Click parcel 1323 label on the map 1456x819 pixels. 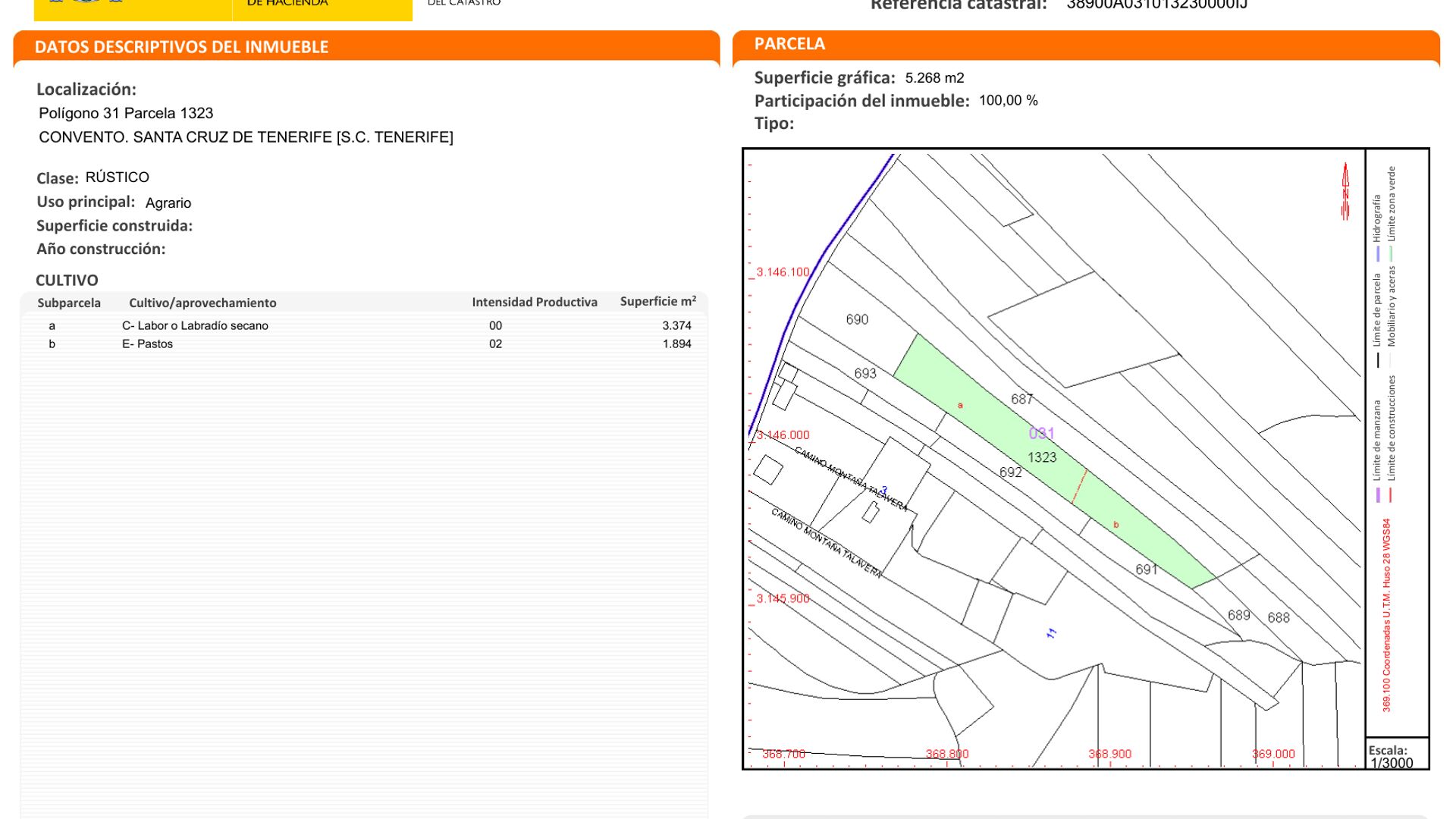point(1042,457)
